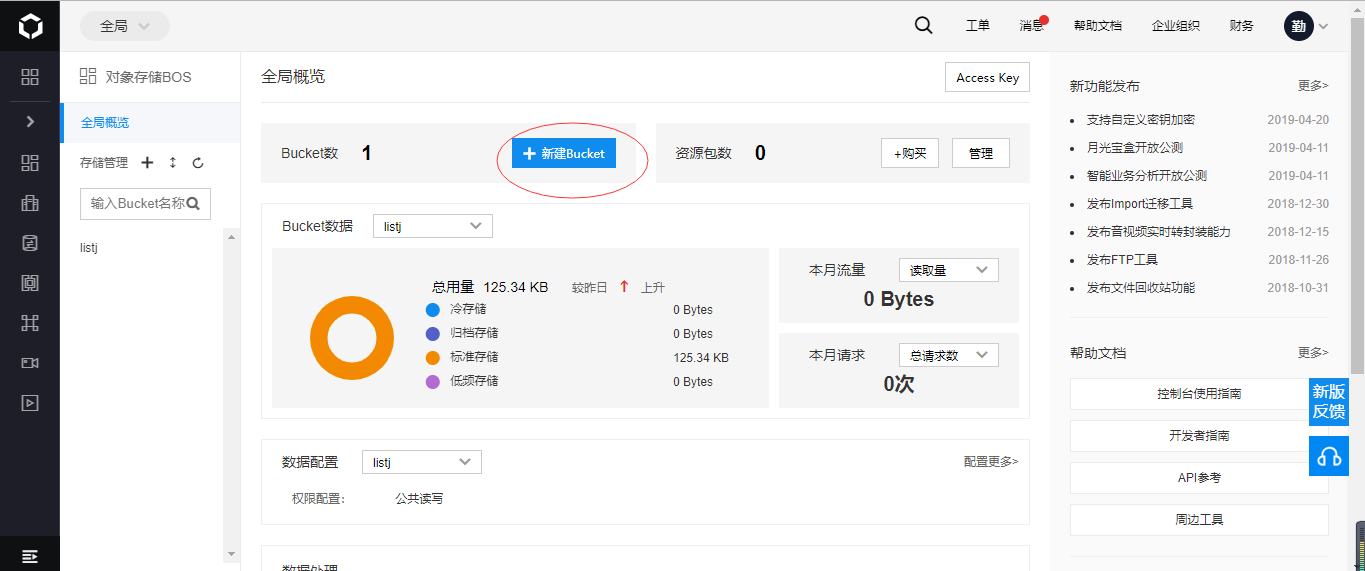Click the bucket list scrollbar down arrow

pos(231,554)
